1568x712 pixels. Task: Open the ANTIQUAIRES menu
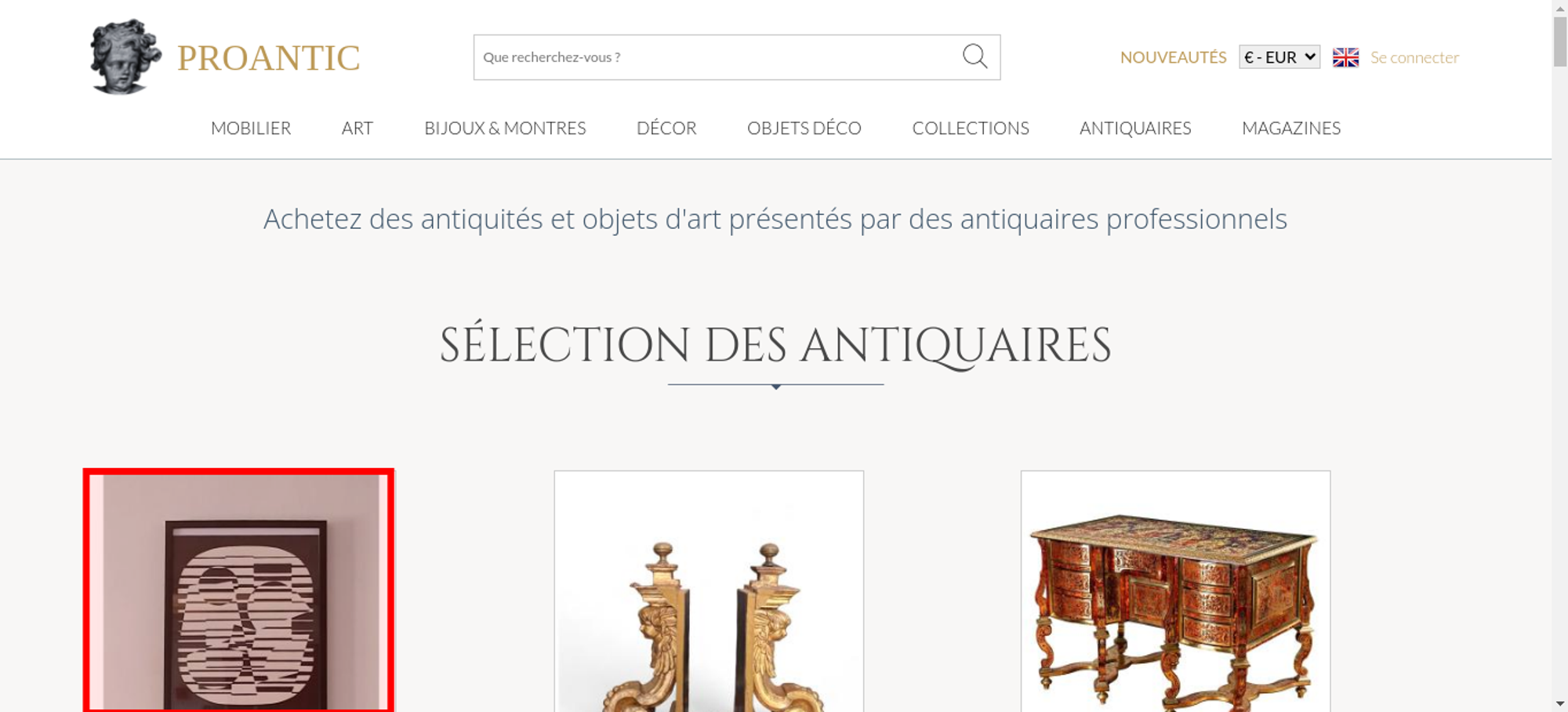click(x=1135, y=128)
